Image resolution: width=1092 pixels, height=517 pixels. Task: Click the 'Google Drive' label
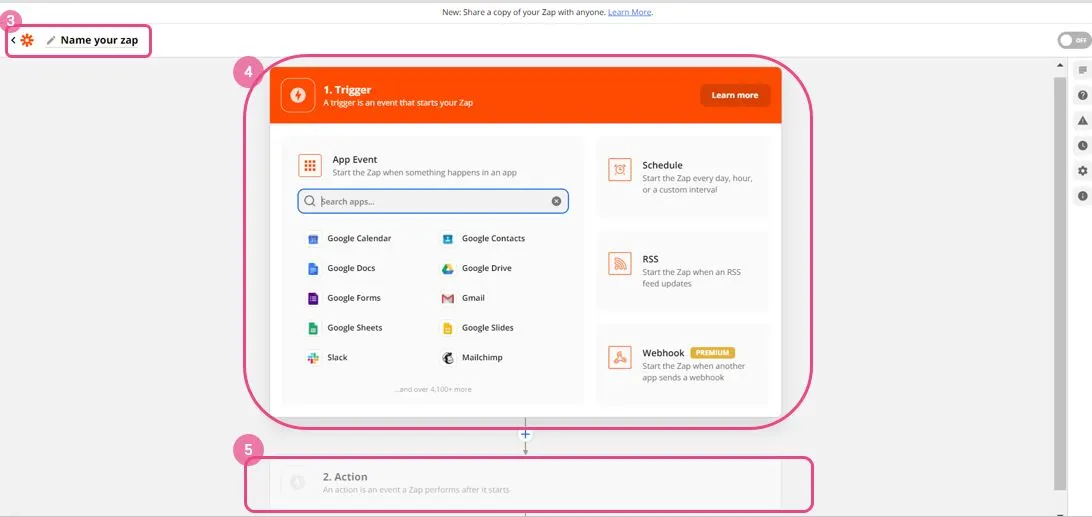pos(487,268)
